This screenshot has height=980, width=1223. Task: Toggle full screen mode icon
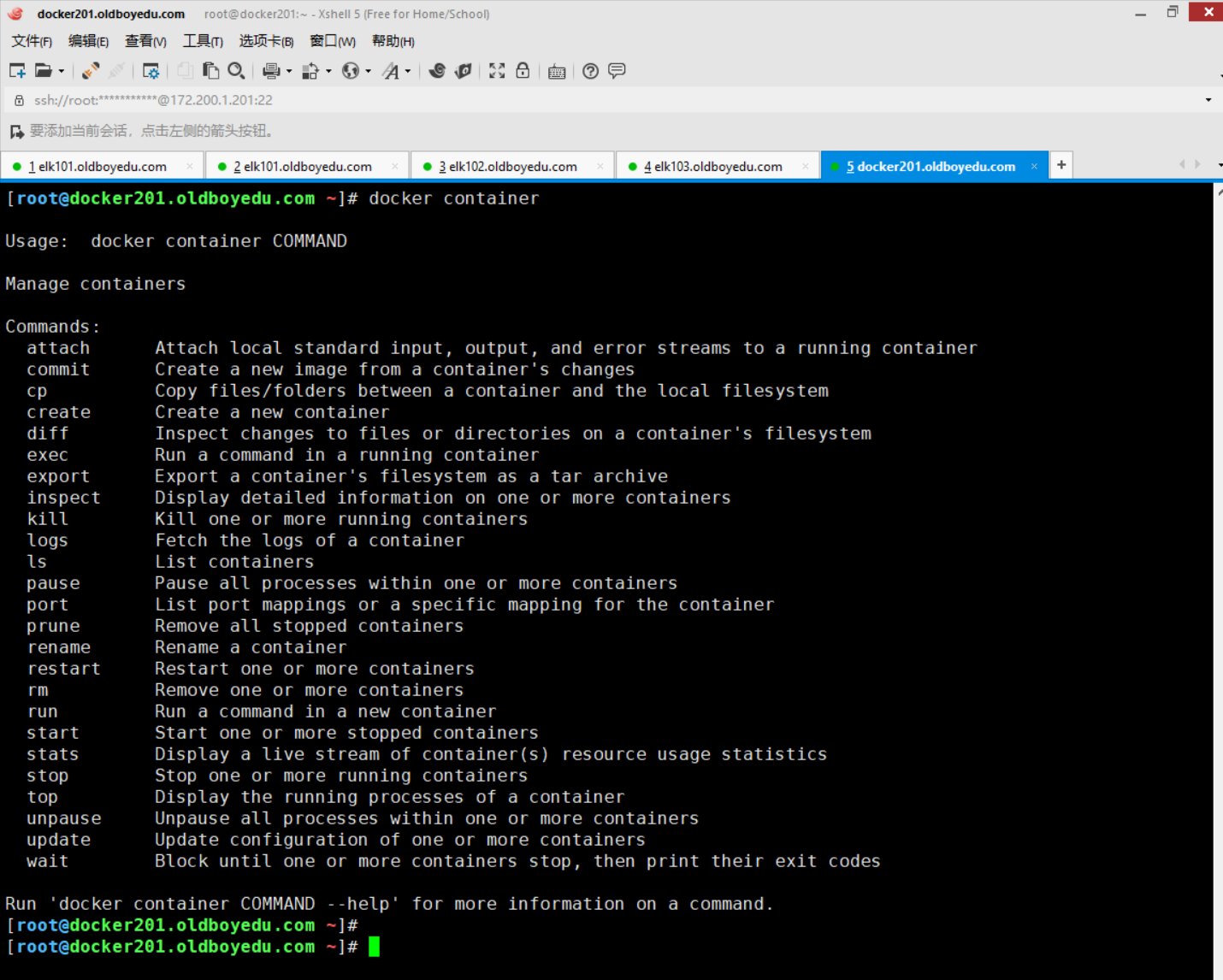point(497,71)
